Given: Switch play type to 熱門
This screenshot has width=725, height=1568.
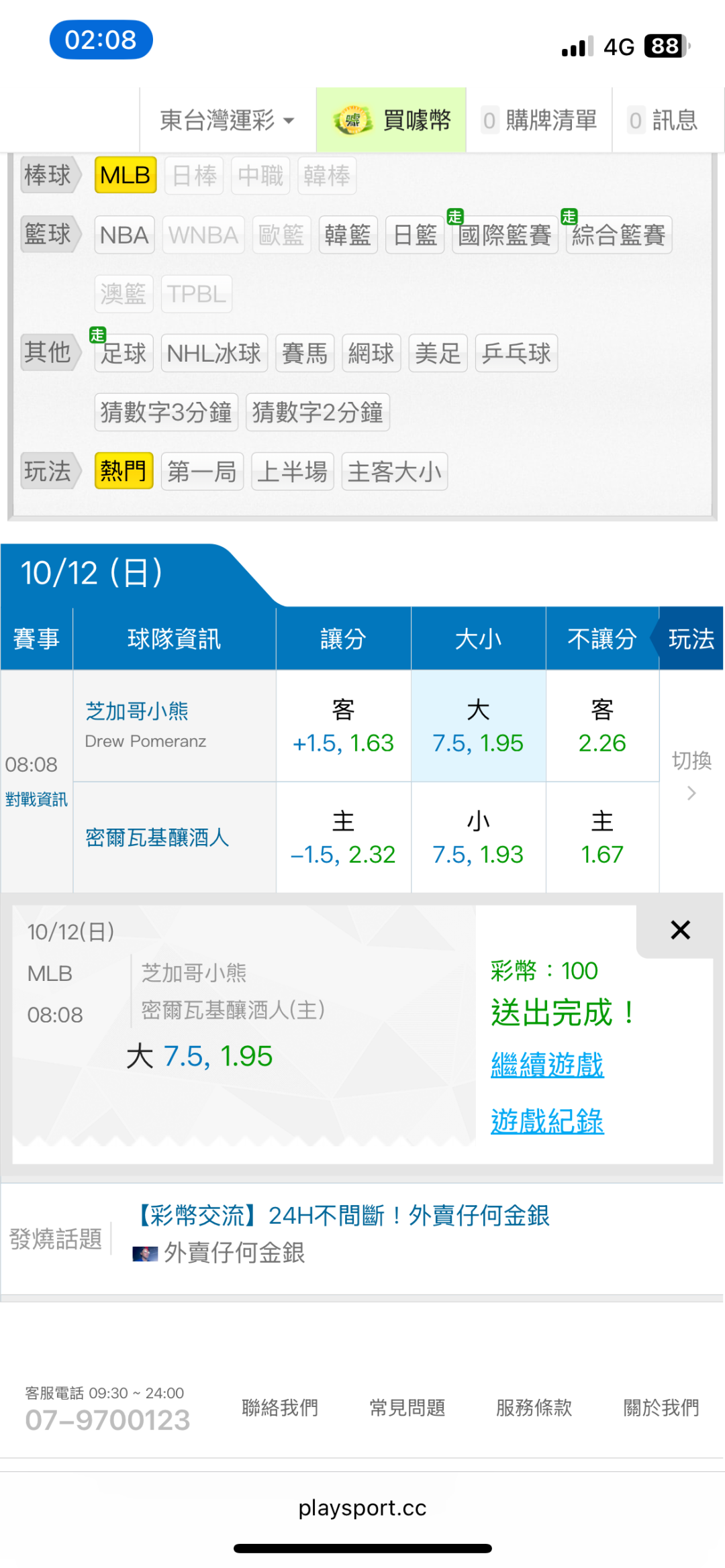Looking at the screenshot, I should [124, 471].
